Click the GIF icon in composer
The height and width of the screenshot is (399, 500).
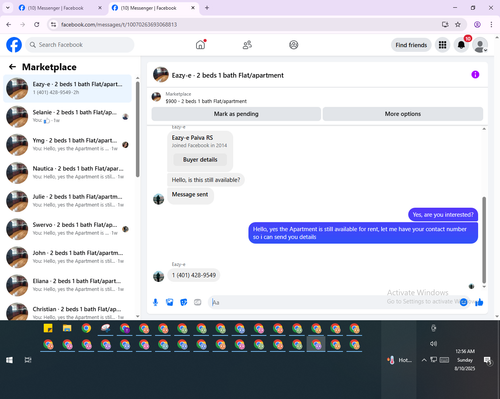pos(198,302)
